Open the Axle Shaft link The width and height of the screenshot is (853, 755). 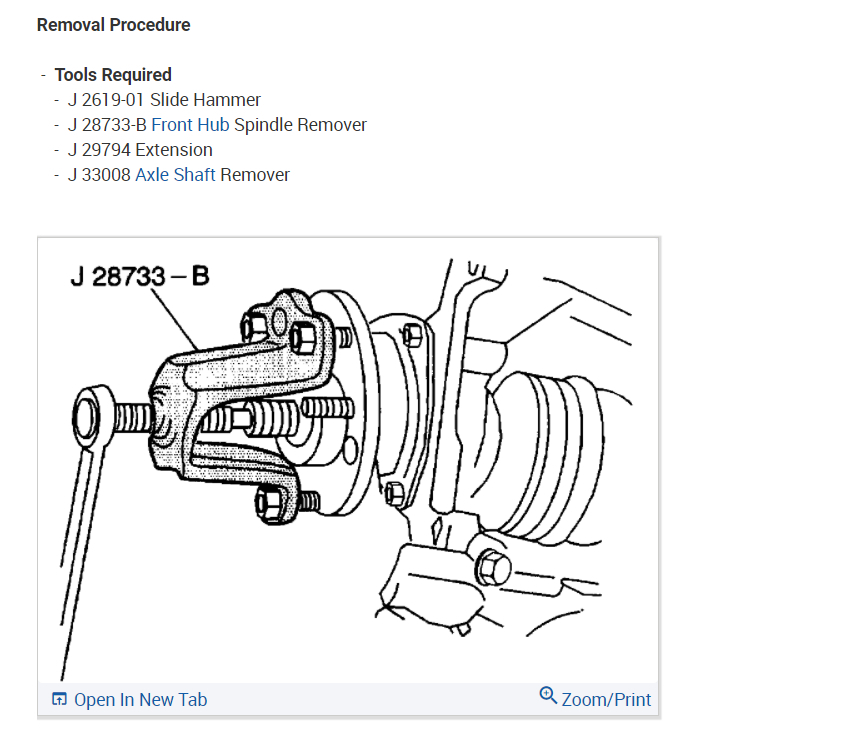pos(175,175)
